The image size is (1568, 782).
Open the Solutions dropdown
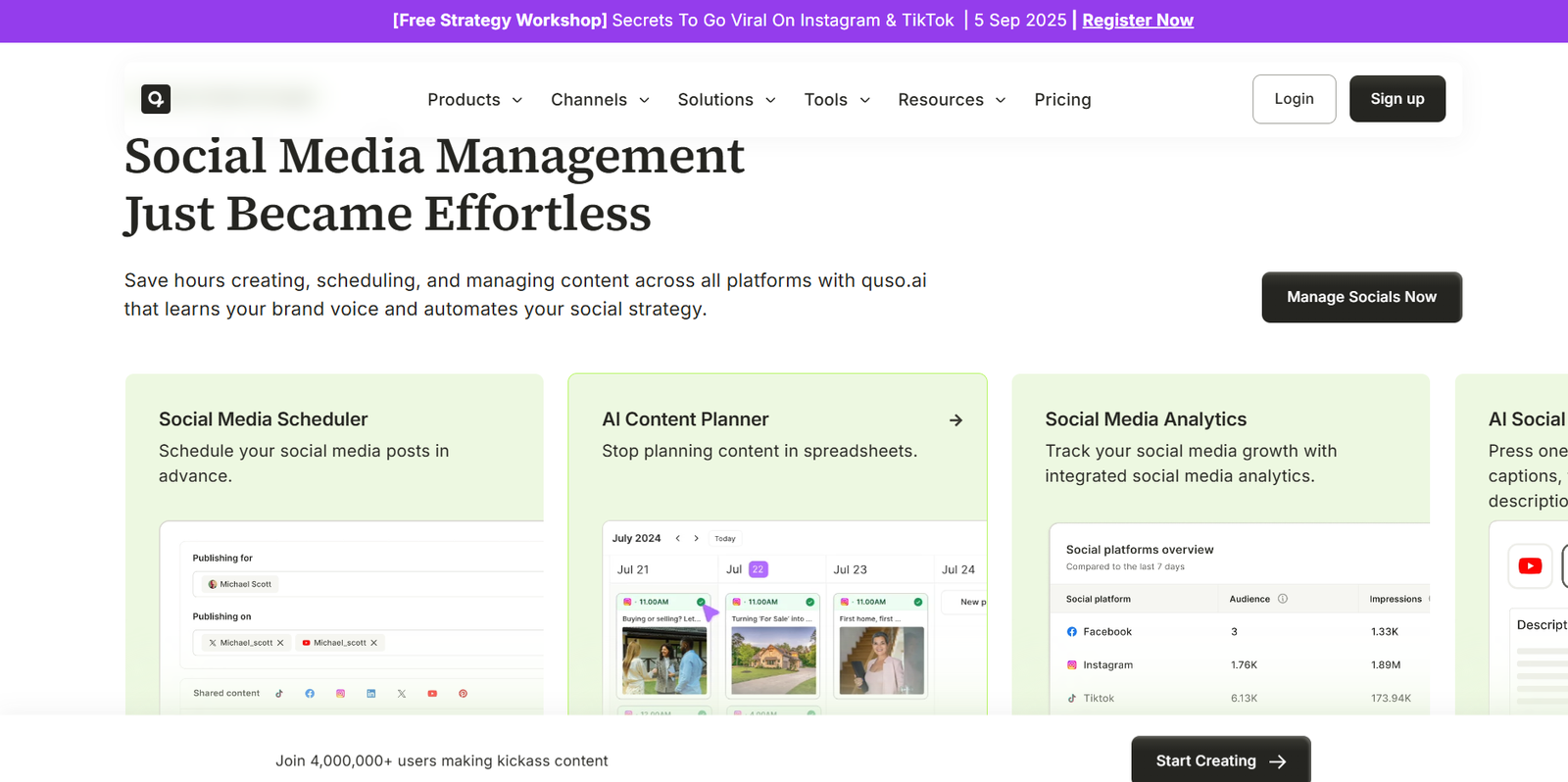point(726,100)
